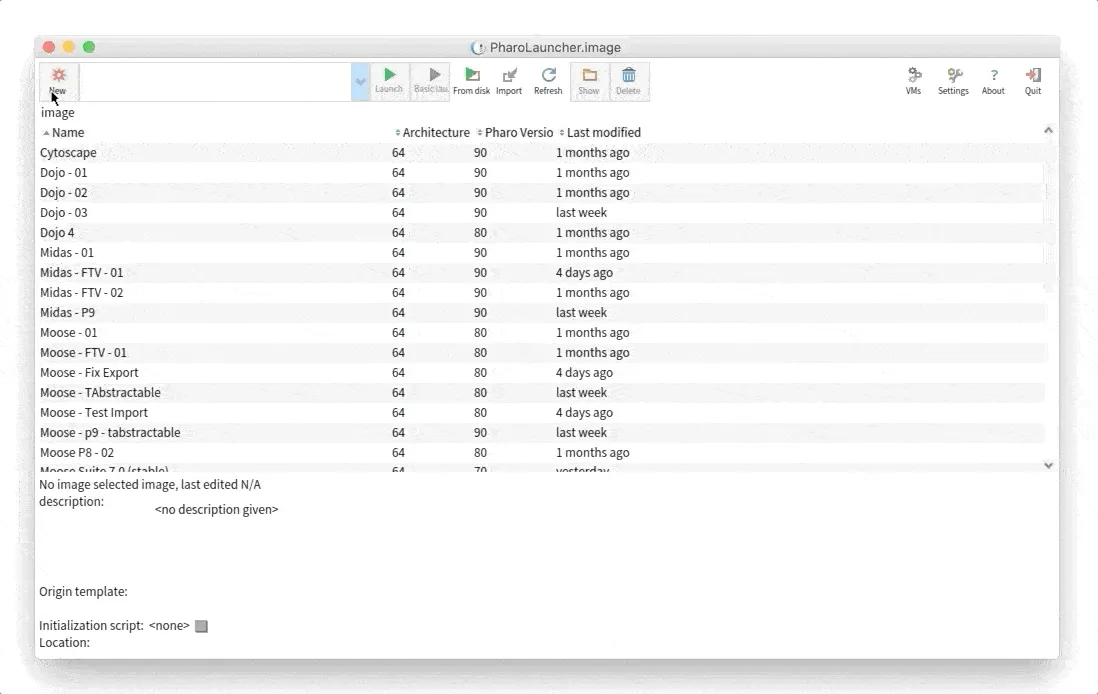
Task: Click the template name input field
Action: click(216, 82)
